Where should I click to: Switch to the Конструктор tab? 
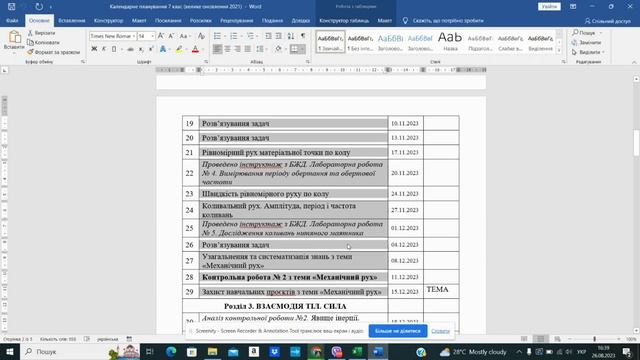tap(108, 20)
